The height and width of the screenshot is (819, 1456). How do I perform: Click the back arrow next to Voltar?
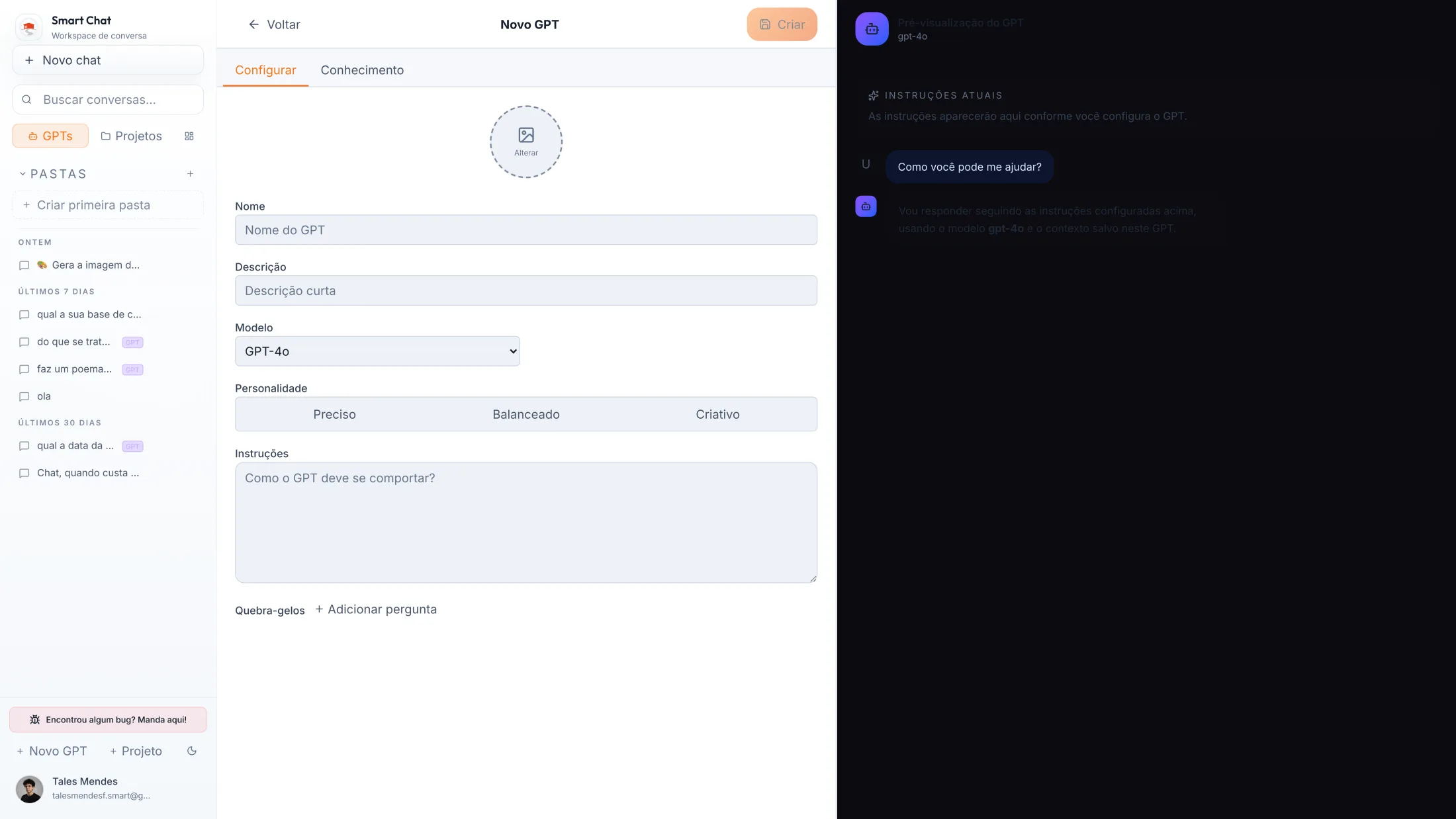pos(253,24)
